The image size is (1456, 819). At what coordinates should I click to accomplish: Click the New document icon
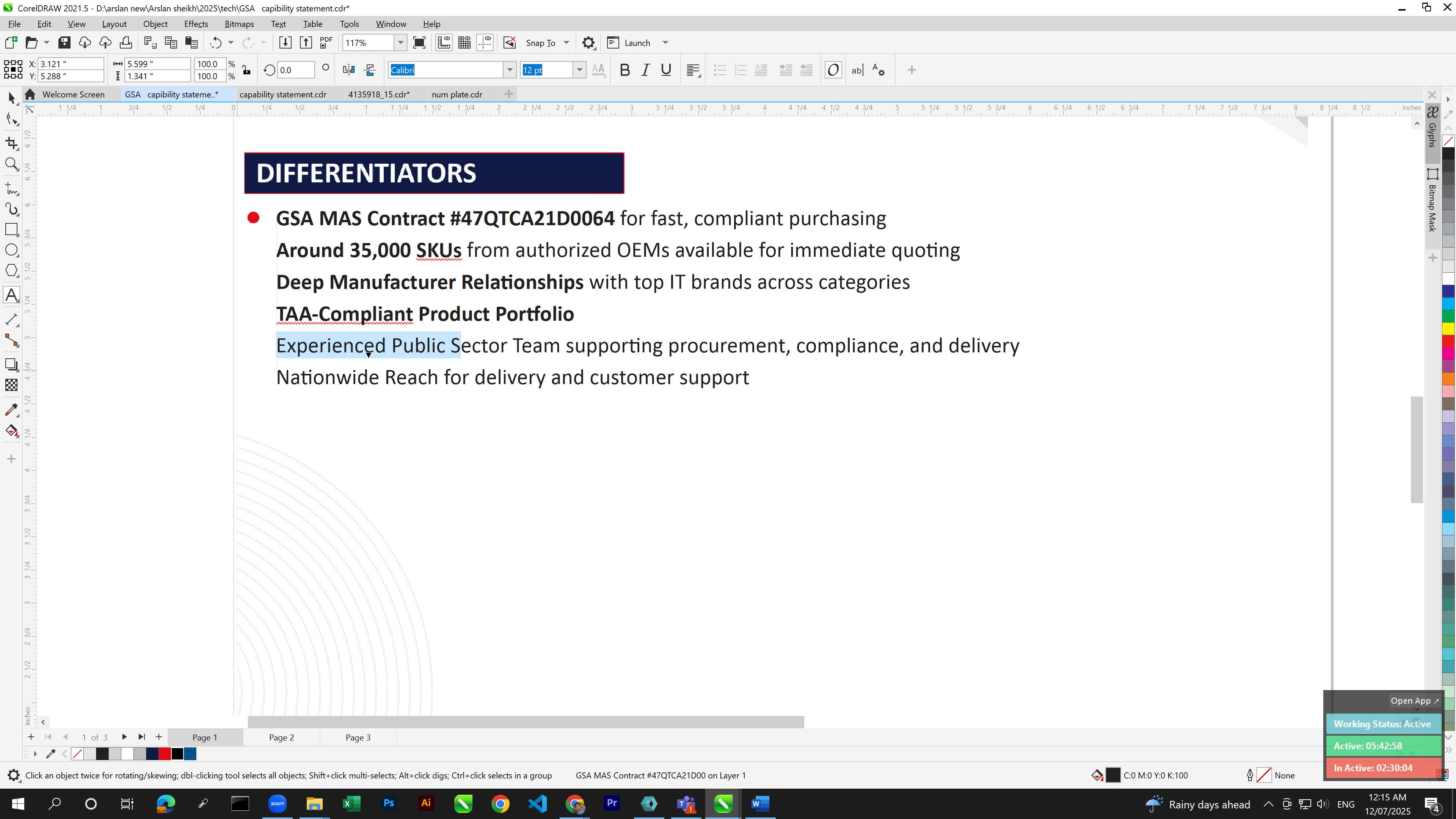tap(11, 43)
